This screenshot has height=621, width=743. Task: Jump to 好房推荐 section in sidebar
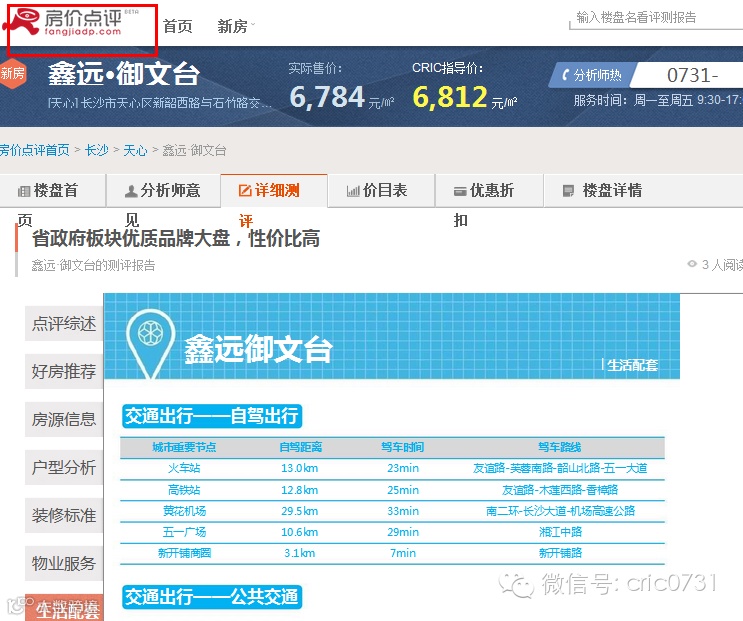click(x=64, y=371)
